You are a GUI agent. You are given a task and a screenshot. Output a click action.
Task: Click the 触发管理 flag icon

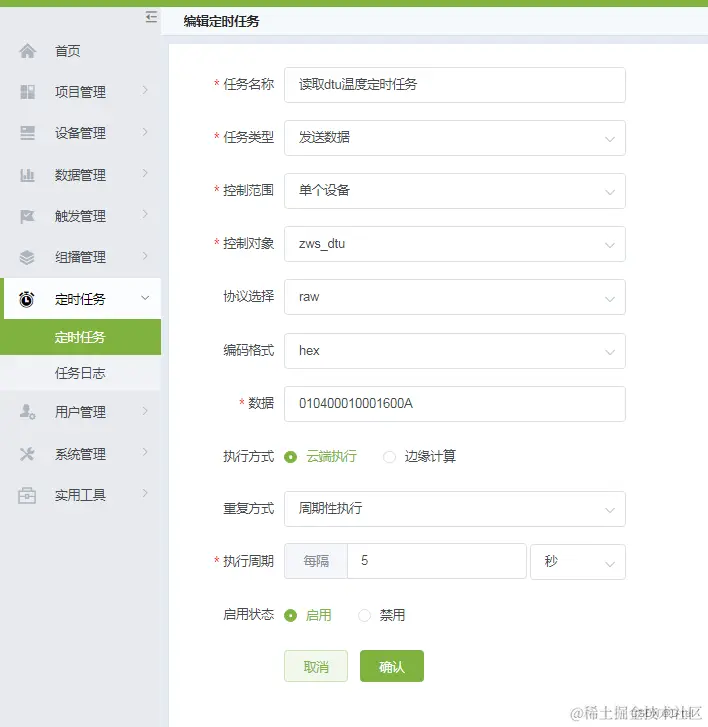coord(27,216)
